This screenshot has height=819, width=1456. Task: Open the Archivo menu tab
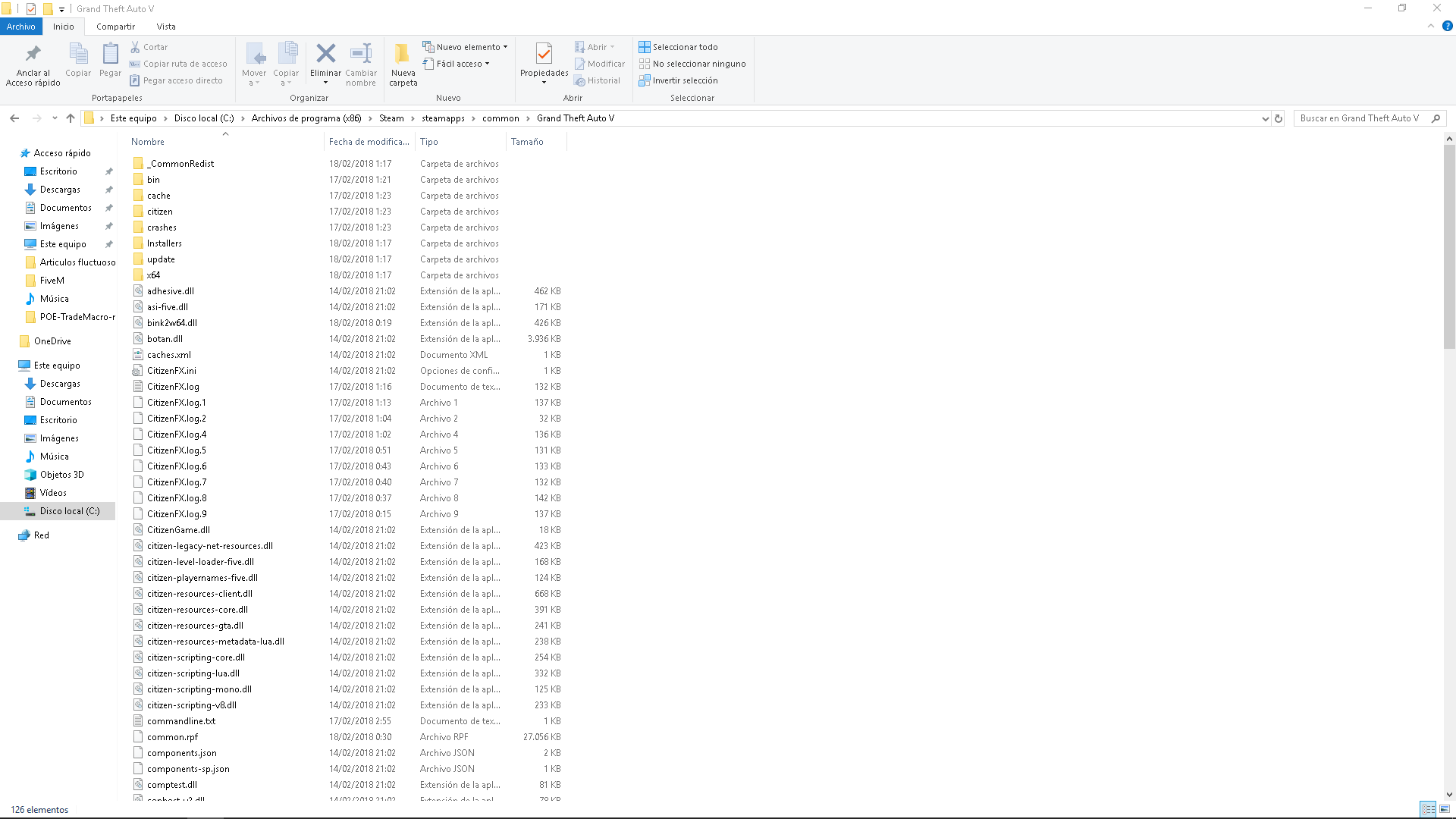[x=21, y=27]
